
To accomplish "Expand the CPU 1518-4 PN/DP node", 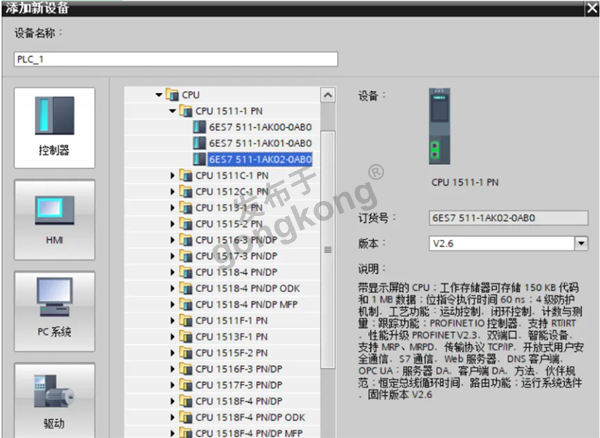I will tap(173, 272).
